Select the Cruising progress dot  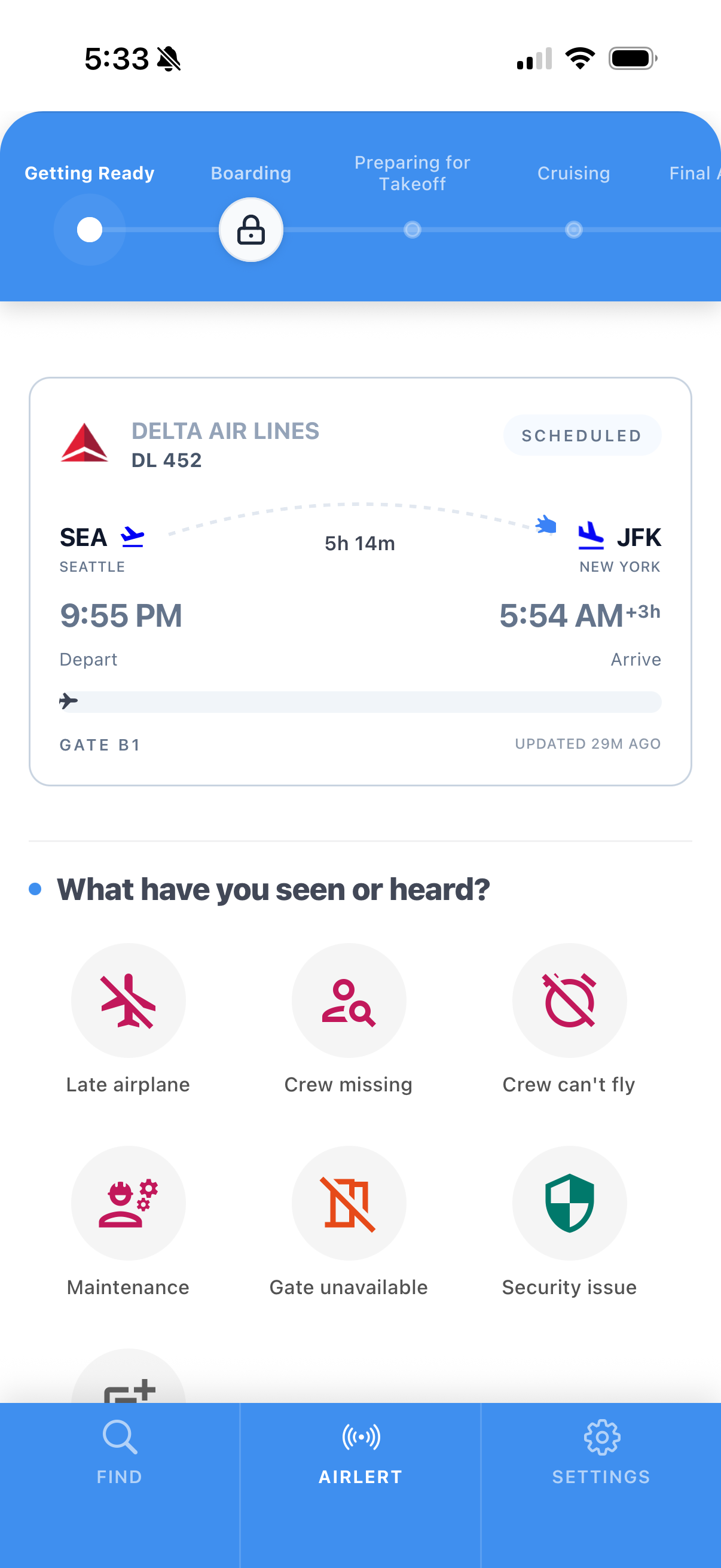click(573, 230)
